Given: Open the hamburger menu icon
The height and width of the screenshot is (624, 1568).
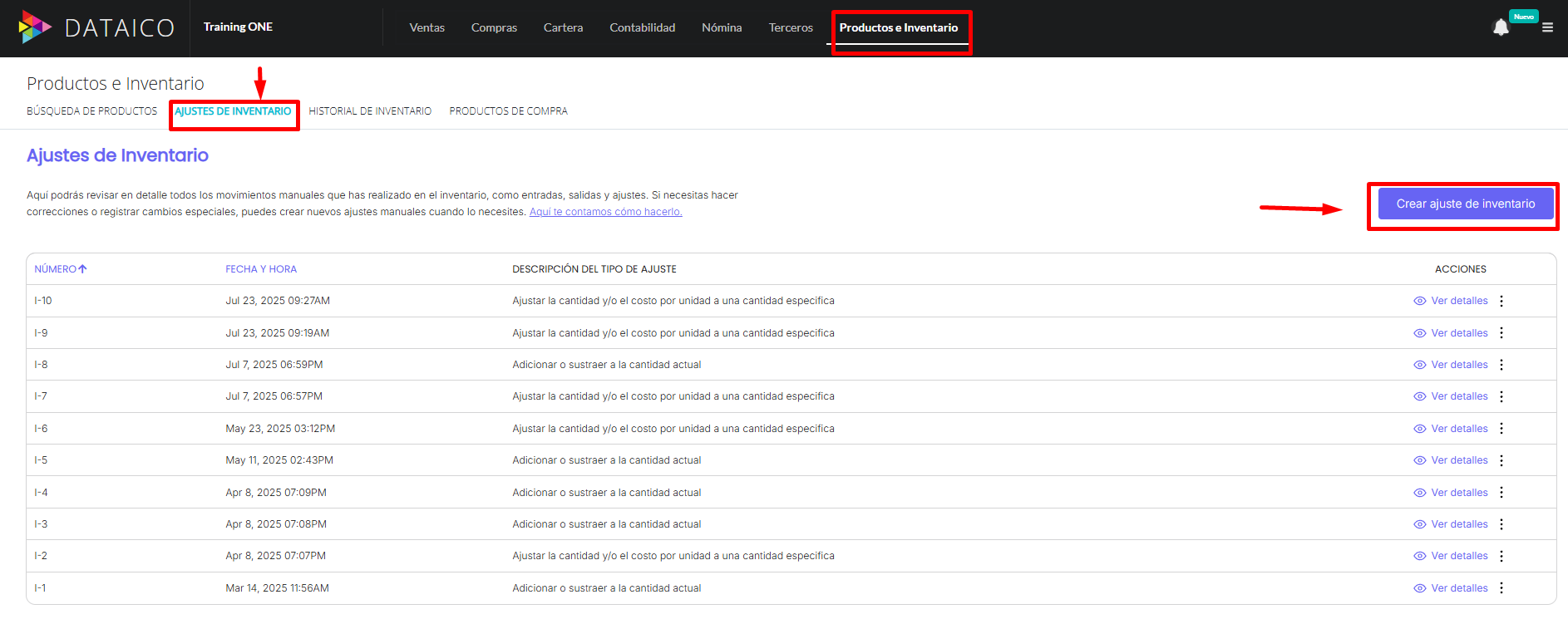Looking at the screenshot, I should 1547,27.
